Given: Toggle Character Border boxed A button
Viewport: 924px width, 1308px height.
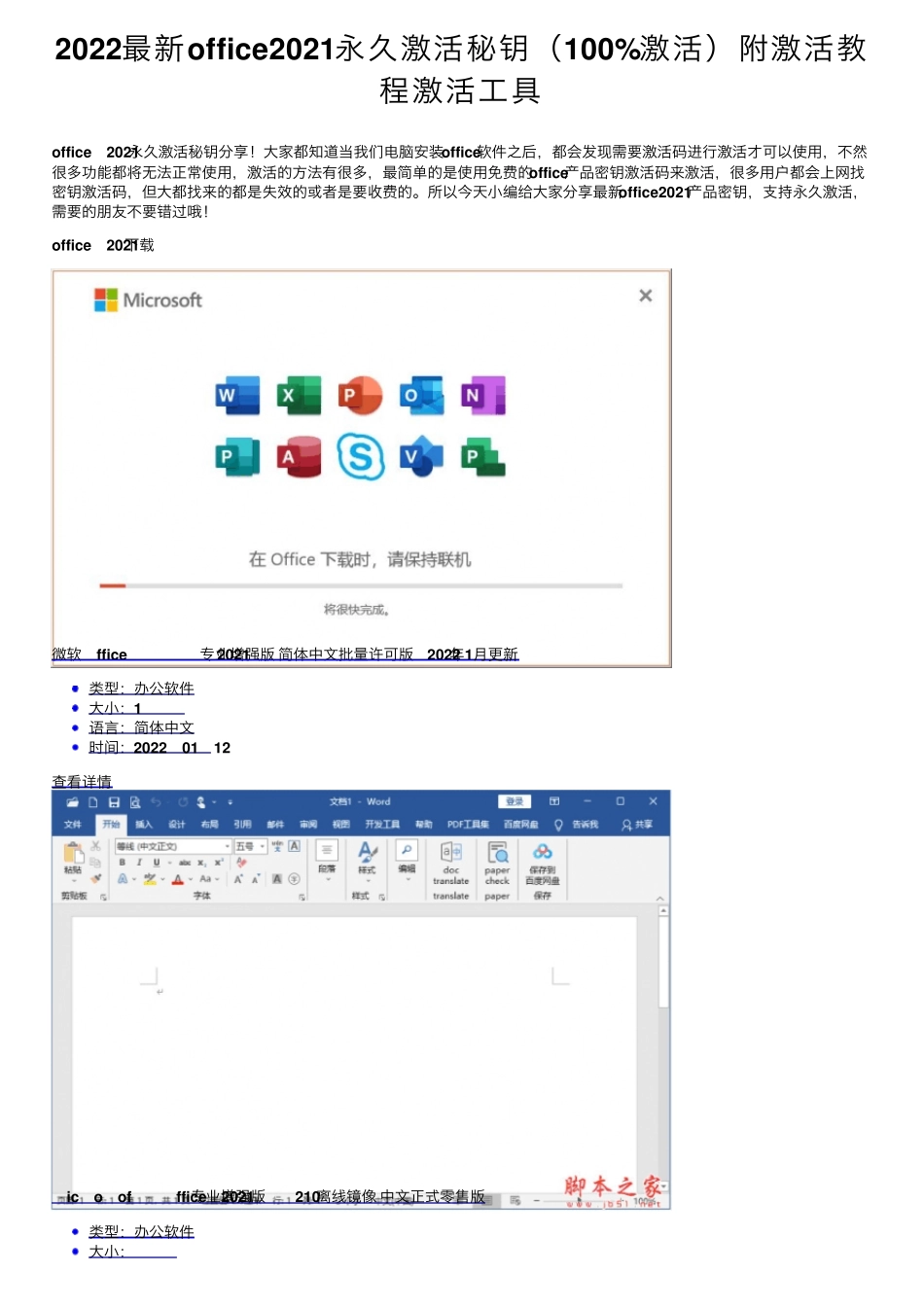Looking at the screenshot, I should point(294,846).
